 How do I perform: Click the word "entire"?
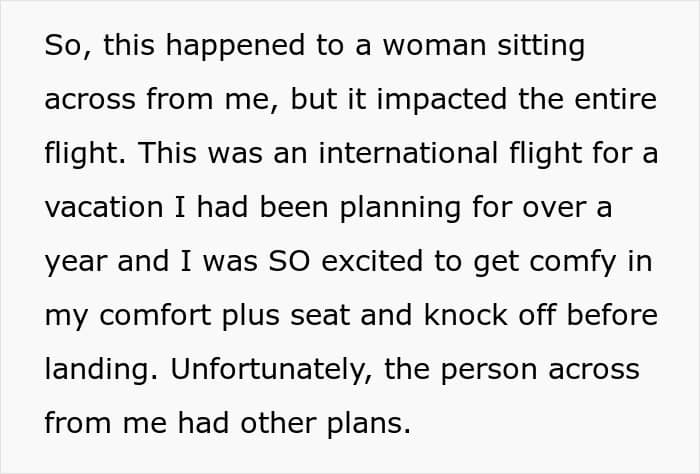pyautogui.click(x=615, y=100)
